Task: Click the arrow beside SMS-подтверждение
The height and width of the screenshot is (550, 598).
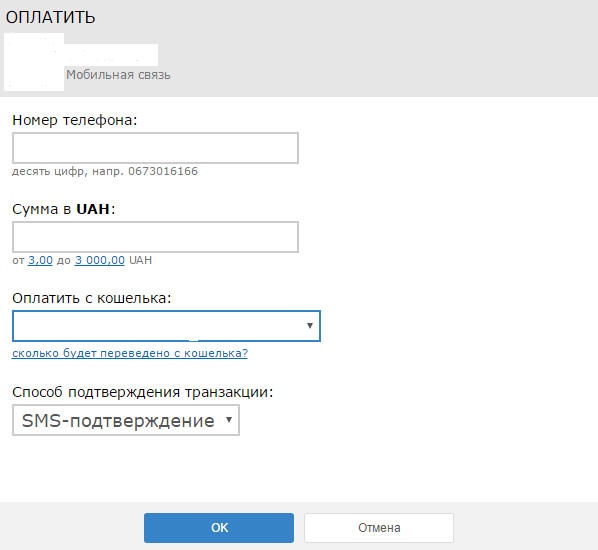Action: 229,420
